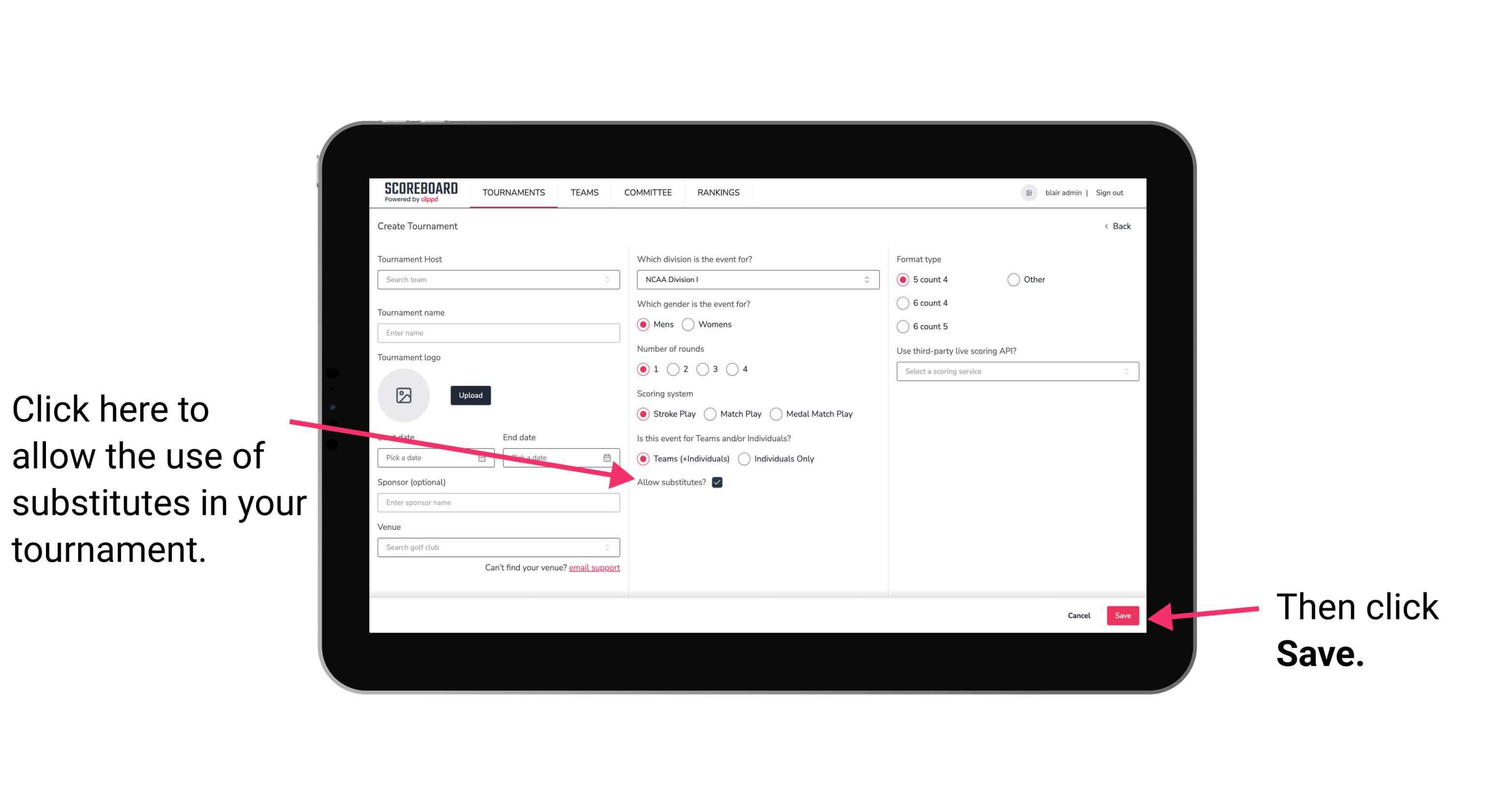Click the End date calendar icon

tap(608, 457)
